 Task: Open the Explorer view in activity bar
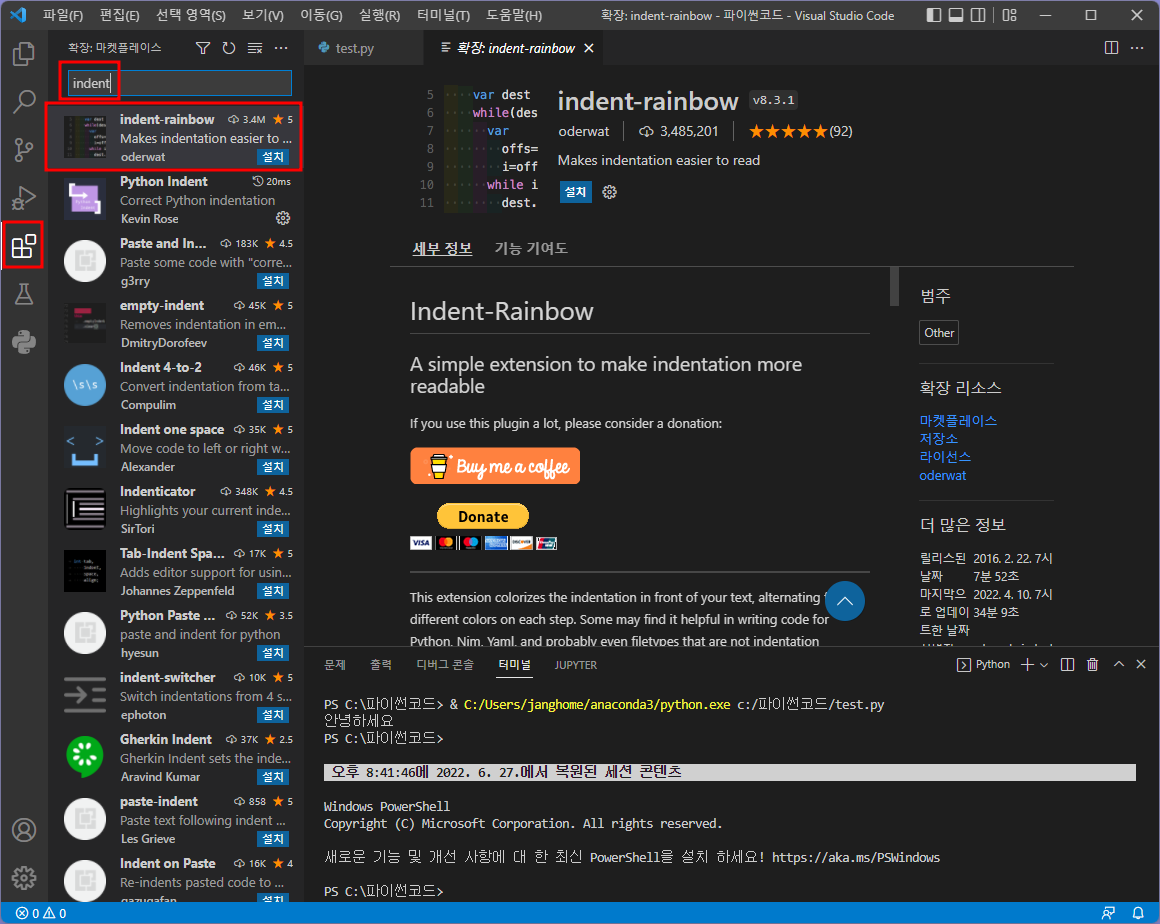tap(24, 54)
